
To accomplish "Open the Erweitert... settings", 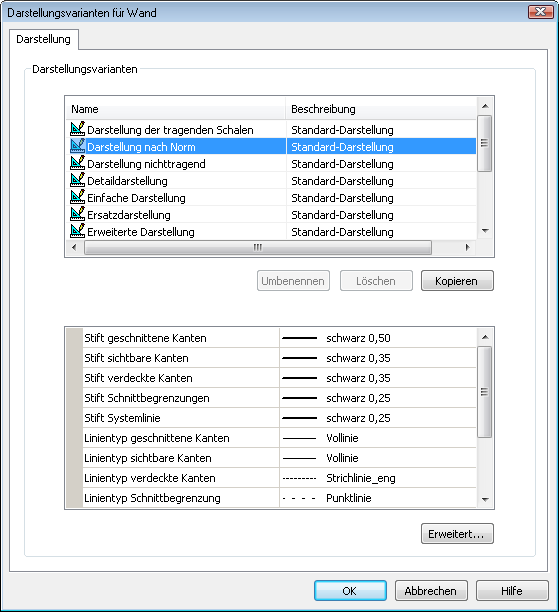I will pos(457,534).
